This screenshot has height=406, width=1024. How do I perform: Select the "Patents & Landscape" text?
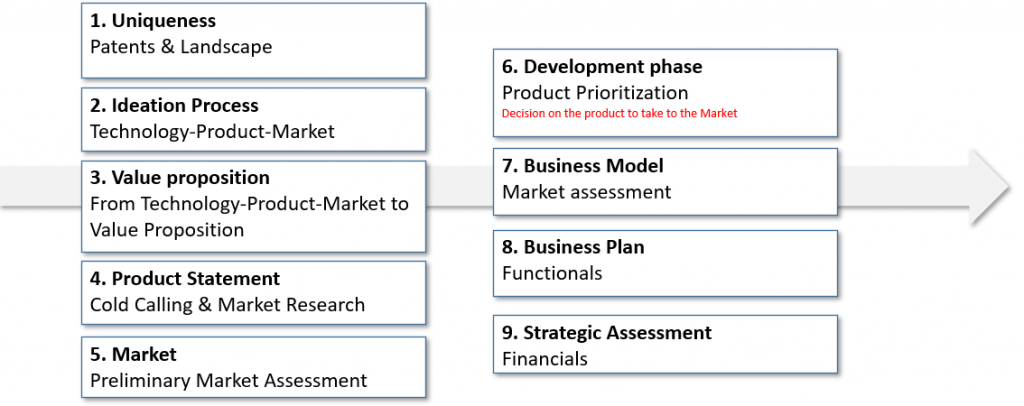pyautogui.click(x=180, y=46)
